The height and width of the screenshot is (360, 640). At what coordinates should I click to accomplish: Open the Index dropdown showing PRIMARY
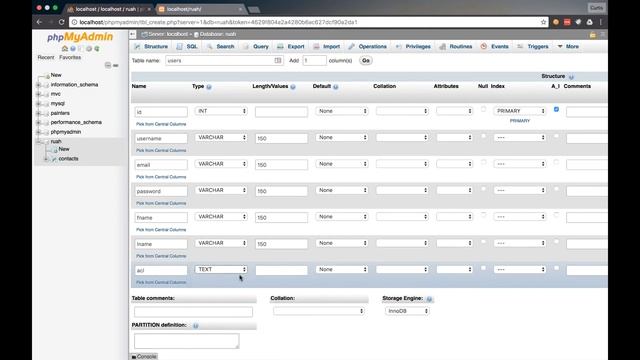520,111
